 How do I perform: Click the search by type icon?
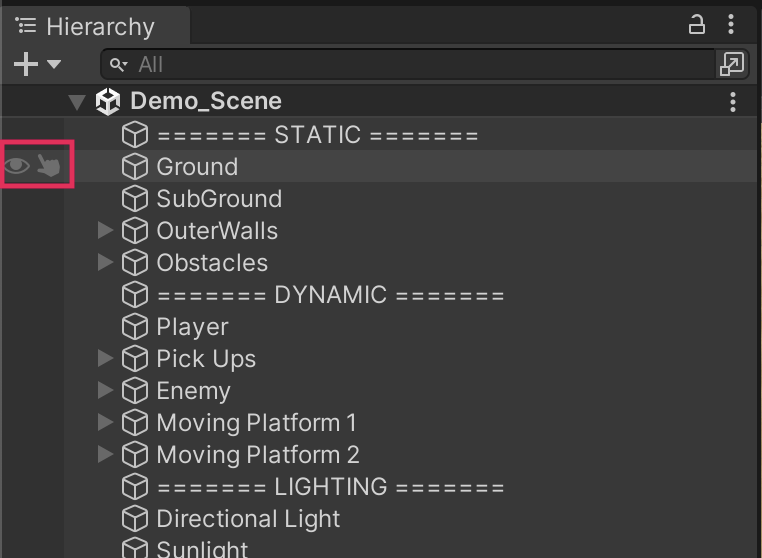[x=732, y=64]
